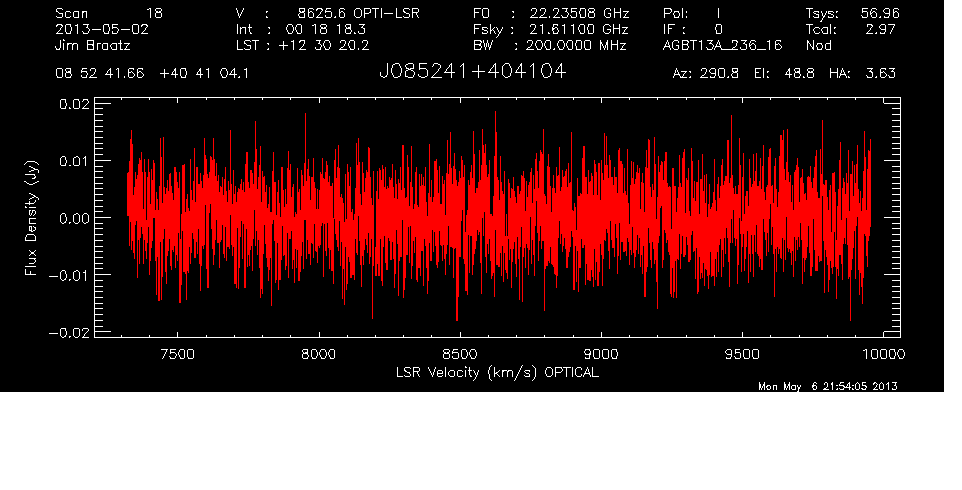The width and height of the screenshot is (962, 490).
Task: Click the Pol: I entry
Action: pyautogui.click(x=692, y=13)
